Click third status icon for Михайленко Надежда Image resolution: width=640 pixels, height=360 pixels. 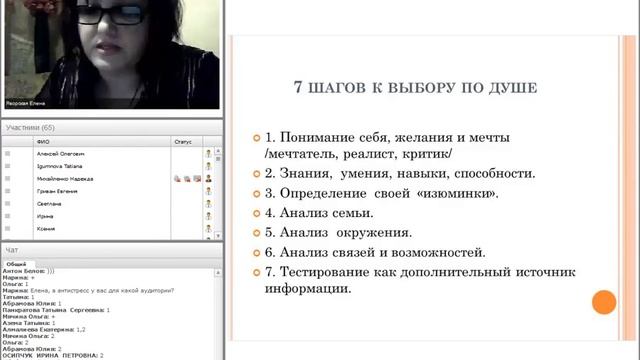(x=197, y=178)
